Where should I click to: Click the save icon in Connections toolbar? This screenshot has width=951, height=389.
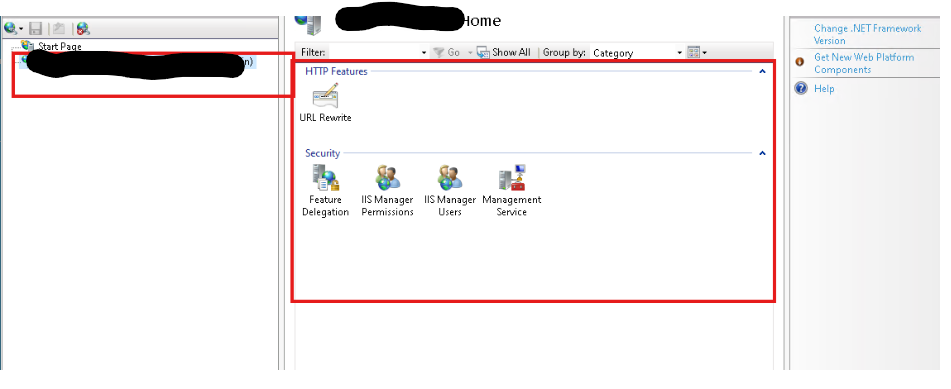36,29
